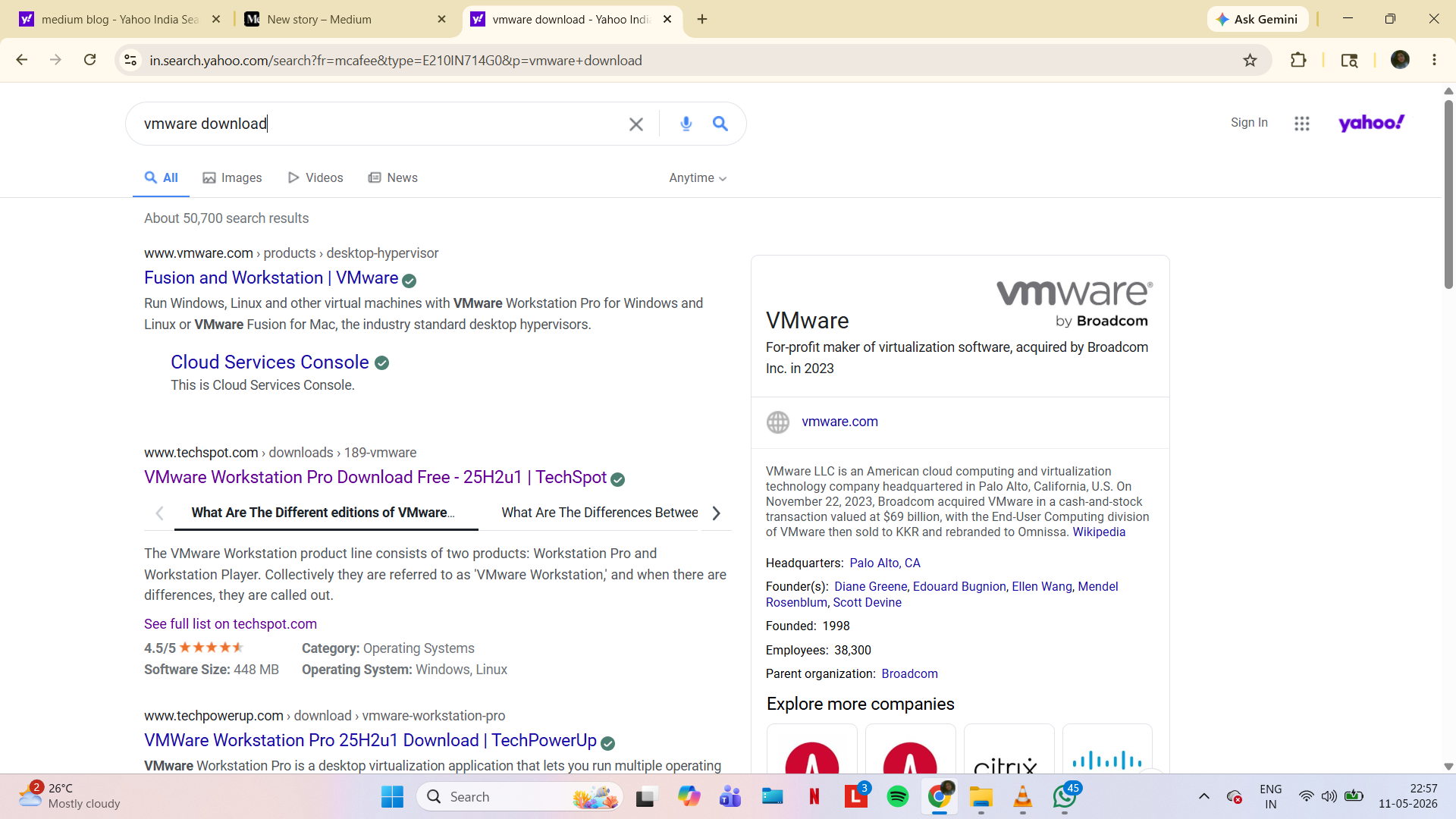The image size is (1456, 819).
Task: Click the page vertical scrollbar thumb
Action: point(1448,193)
